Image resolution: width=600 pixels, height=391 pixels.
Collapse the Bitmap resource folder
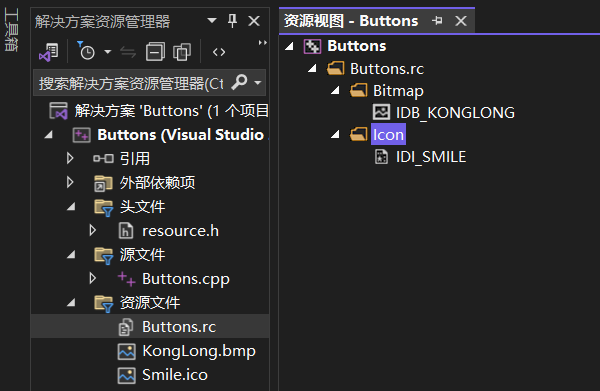pyautogui.click(x=336, y=90)
